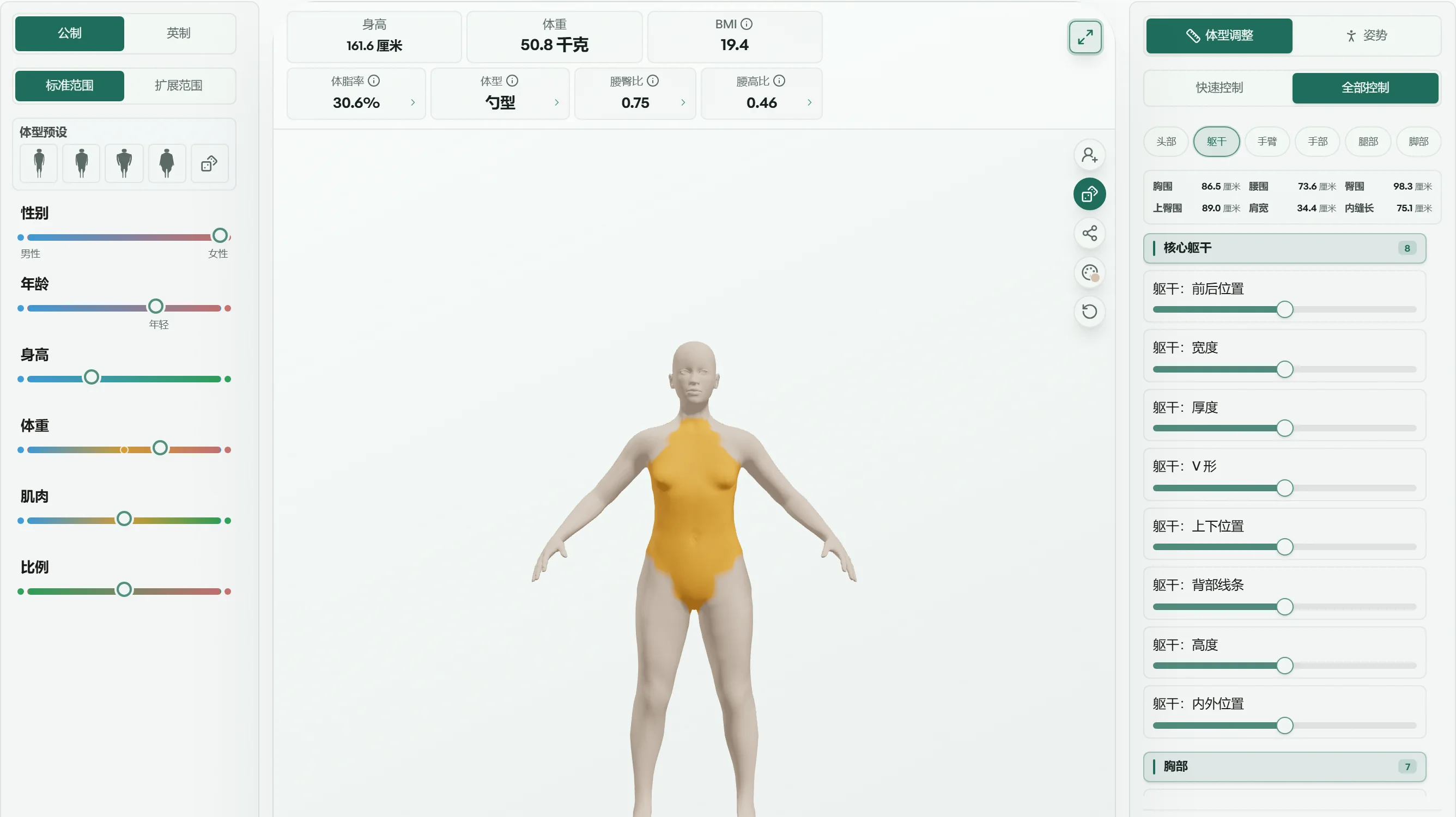Collapse the 核心躯干 section header
1456x817 pixels.
coord(1284,248)
